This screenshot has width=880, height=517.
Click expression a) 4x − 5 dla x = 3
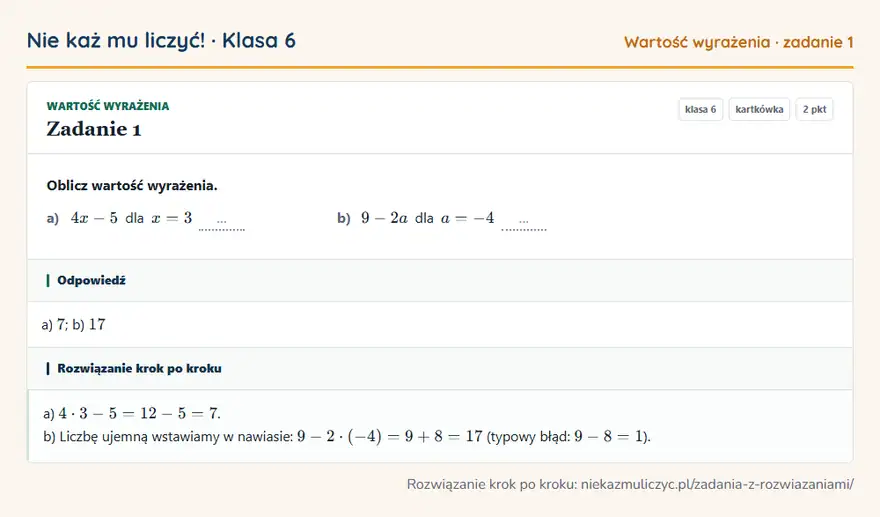pos(120,218)
